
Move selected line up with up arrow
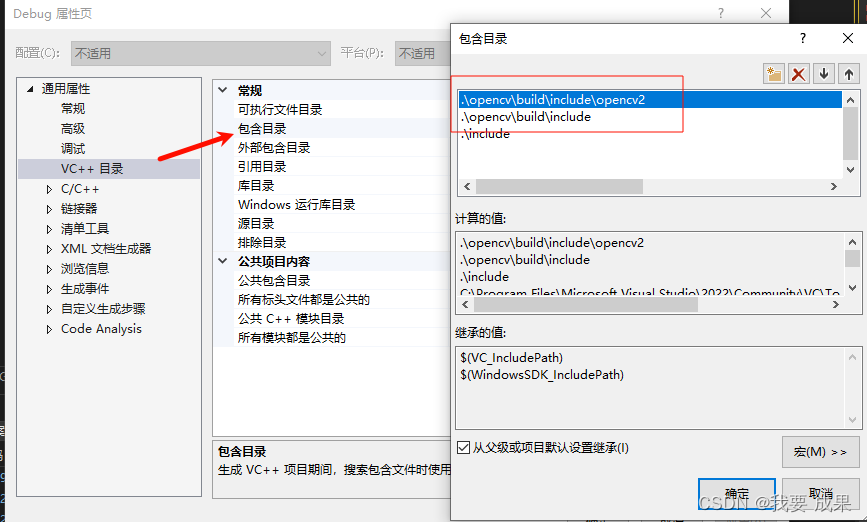pyautogui.click(x=849, y=74)
